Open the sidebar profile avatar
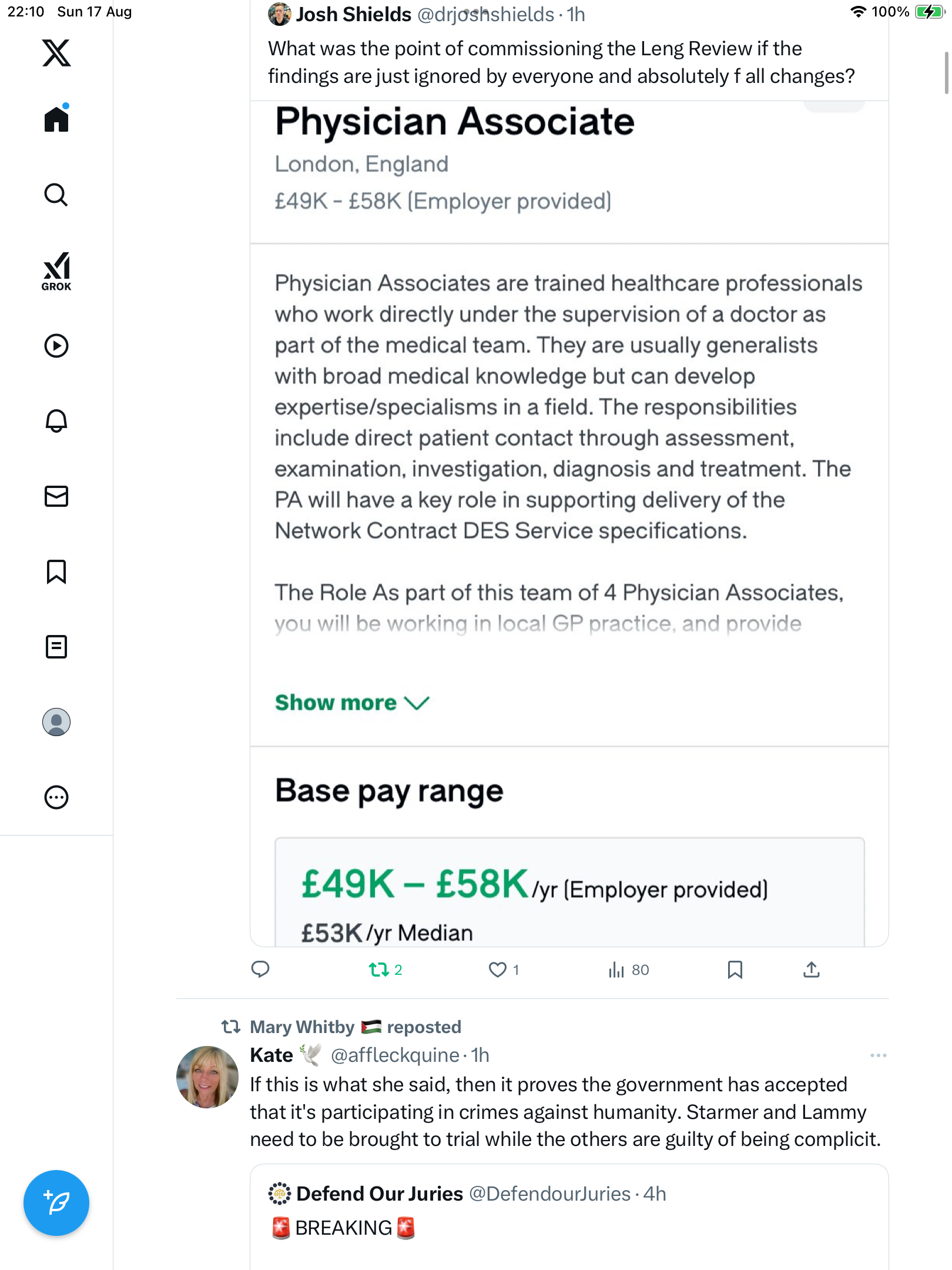This screenshot has width=952, height=1270. point(56,722)
